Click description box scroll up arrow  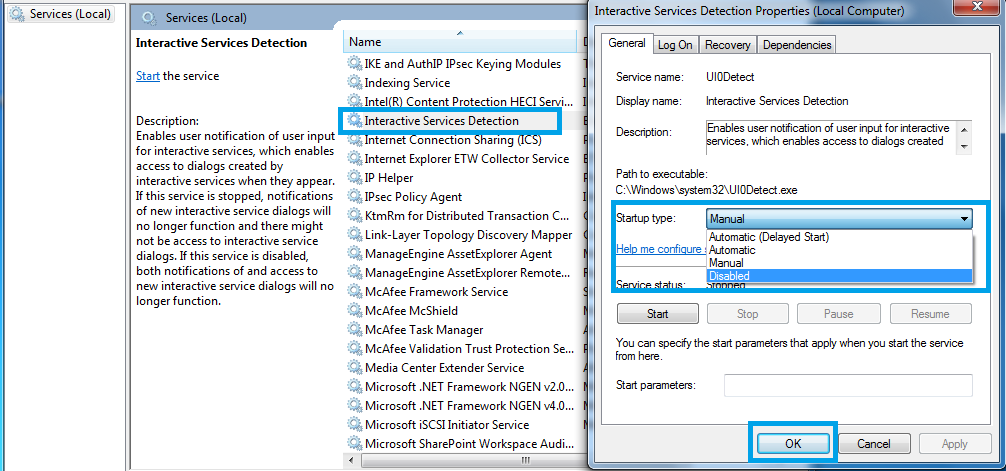964,128
